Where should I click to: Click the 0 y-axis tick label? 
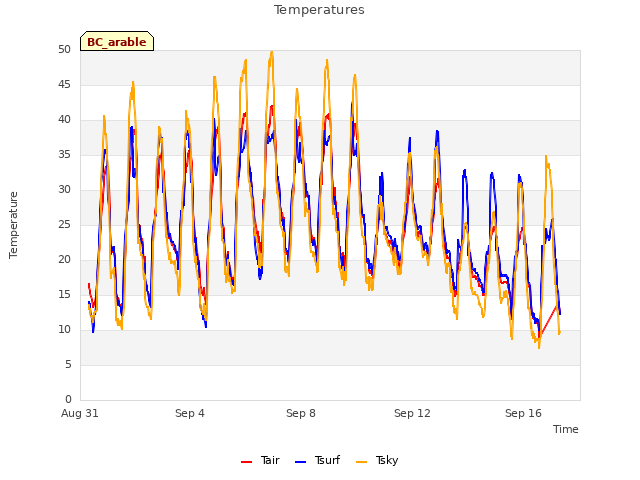point(68,400)
